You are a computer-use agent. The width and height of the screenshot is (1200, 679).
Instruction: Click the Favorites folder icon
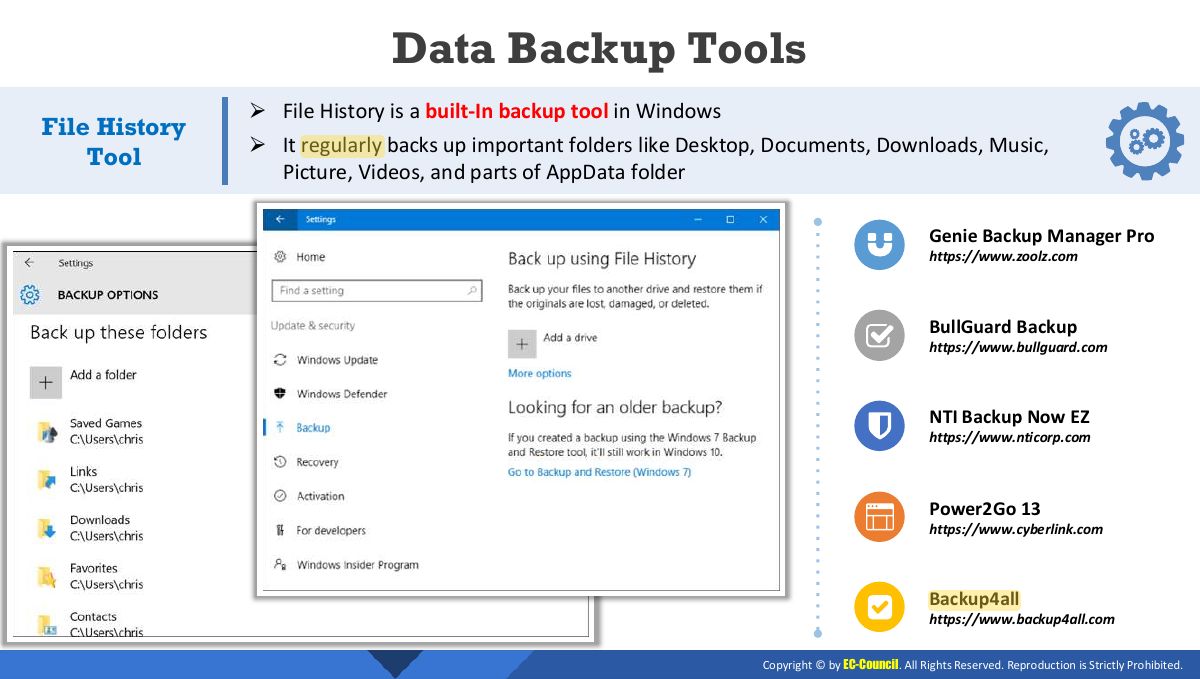[46, 576]
